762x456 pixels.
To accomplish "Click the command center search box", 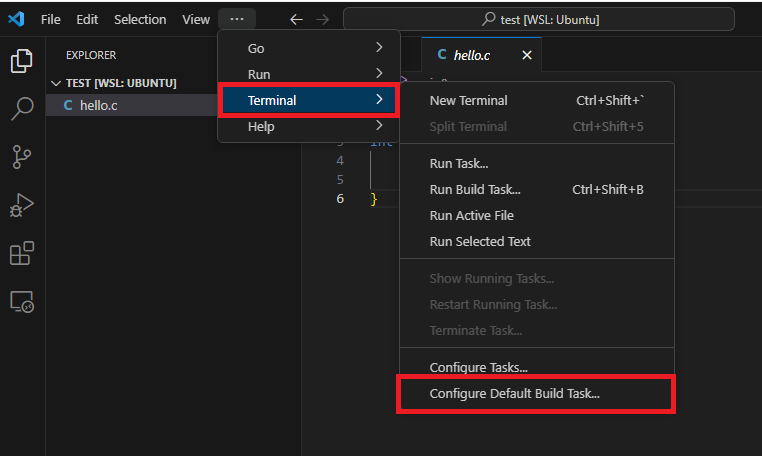I will [x=538, y=19].
